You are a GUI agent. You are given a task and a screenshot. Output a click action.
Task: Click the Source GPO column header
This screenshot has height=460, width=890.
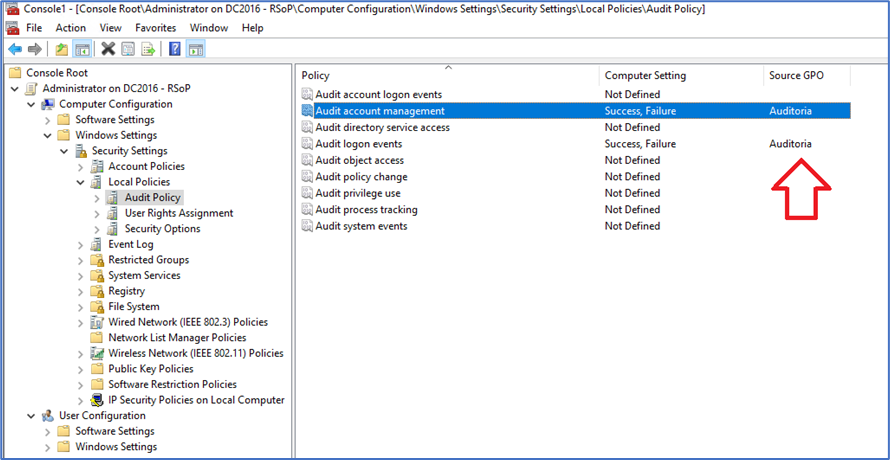pos(797,75)
